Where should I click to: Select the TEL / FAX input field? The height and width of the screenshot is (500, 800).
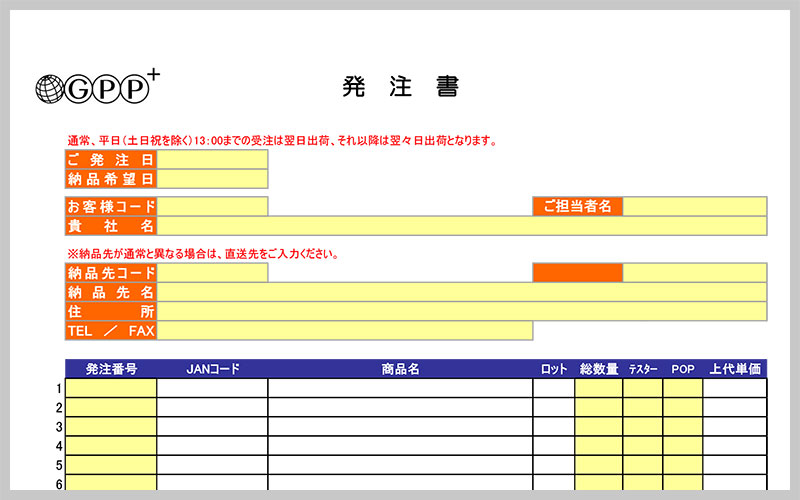click(345, 331)
